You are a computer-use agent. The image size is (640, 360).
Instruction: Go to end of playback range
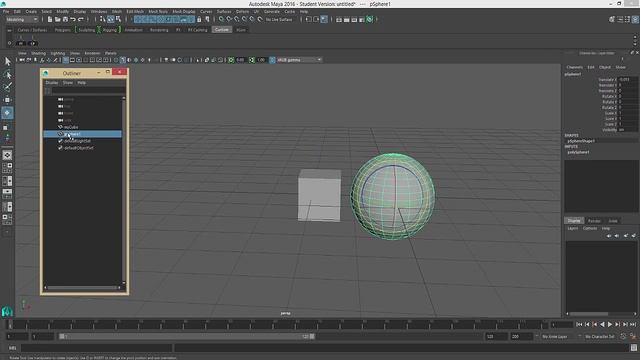633,324
